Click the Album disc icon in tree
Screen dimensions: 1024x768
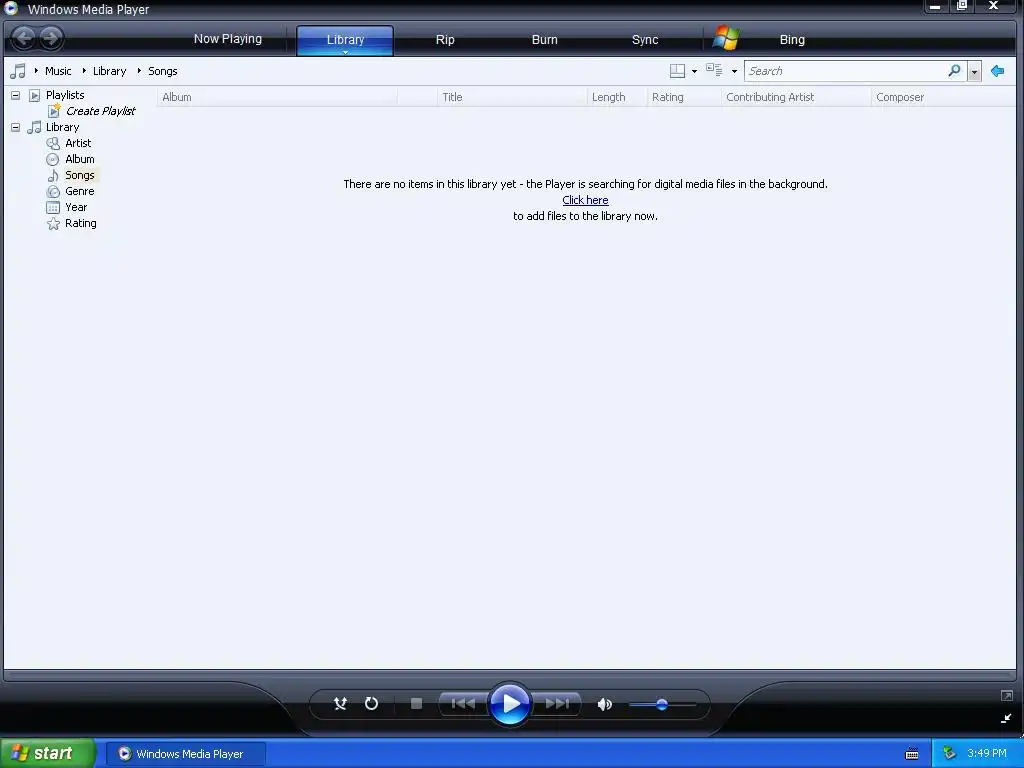pyautogui.click(x=53, y=159)
